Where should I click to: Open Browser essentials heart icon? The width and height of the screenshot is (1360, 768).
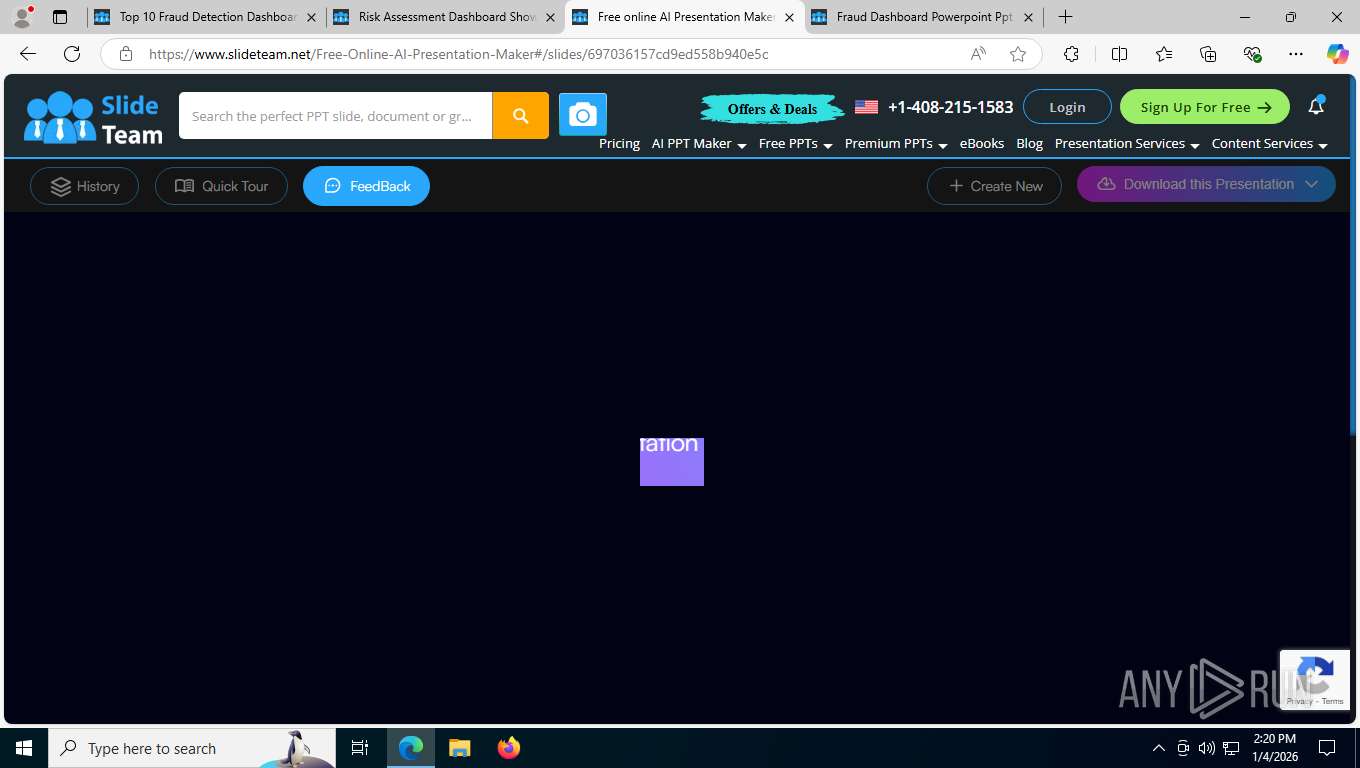point(1252,54)
